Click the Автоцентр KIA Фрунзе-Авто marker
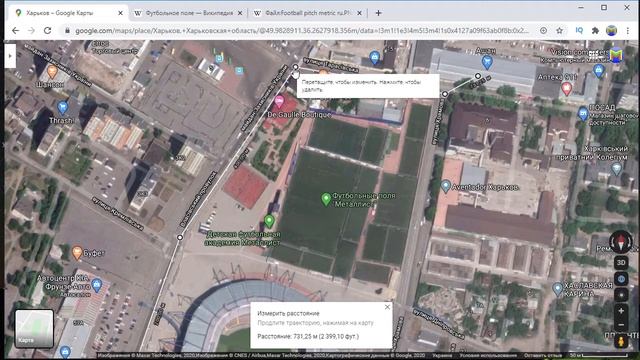This screenshot has width=640, height=360. tap(97, 285)
